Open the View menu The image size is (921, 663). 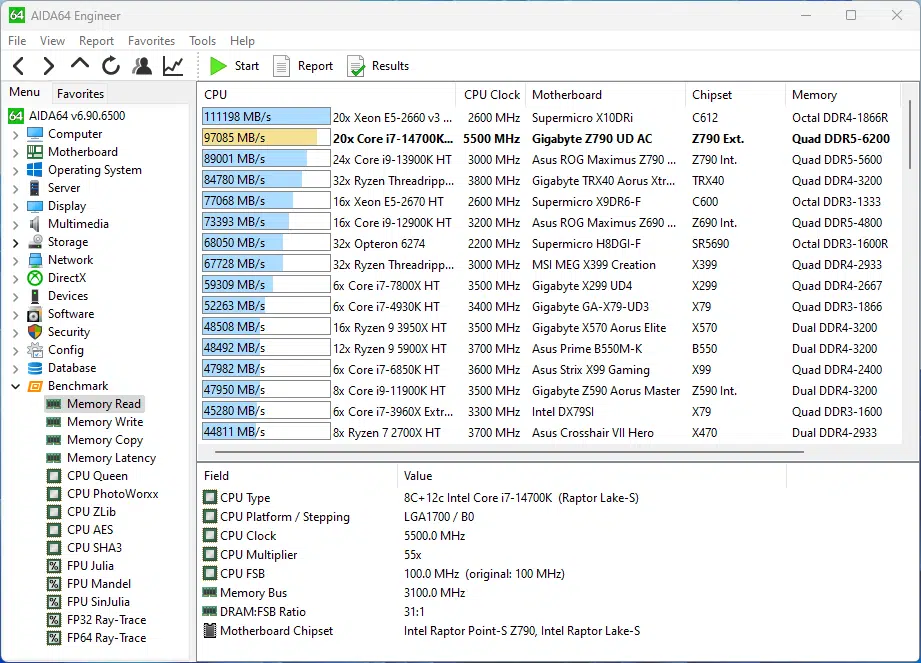[x=52, y=41]
